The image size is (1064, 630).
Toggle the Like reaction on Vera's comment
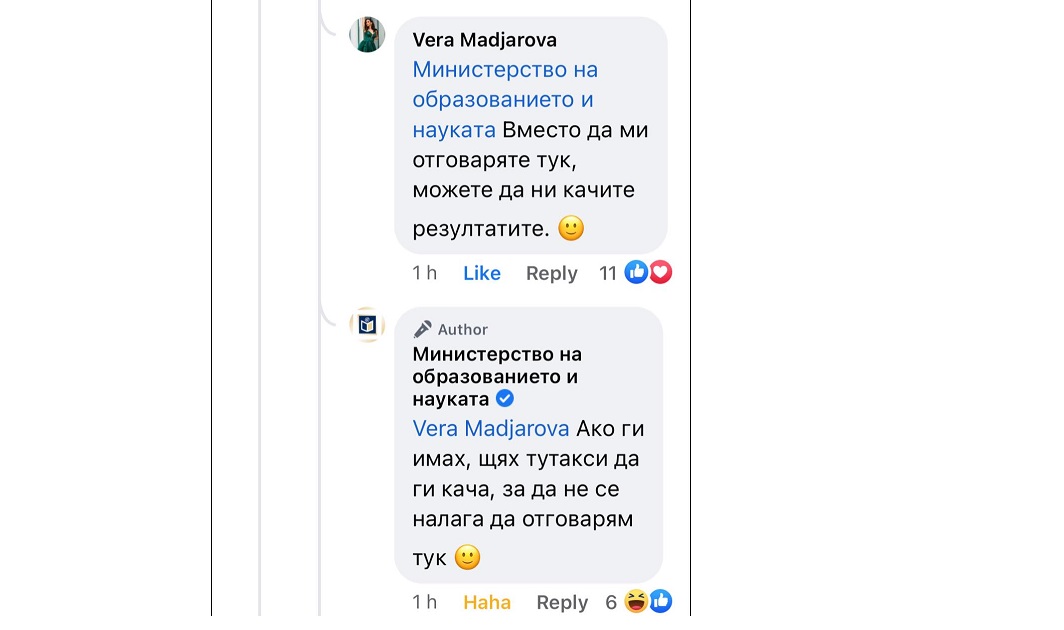point(482,272)
